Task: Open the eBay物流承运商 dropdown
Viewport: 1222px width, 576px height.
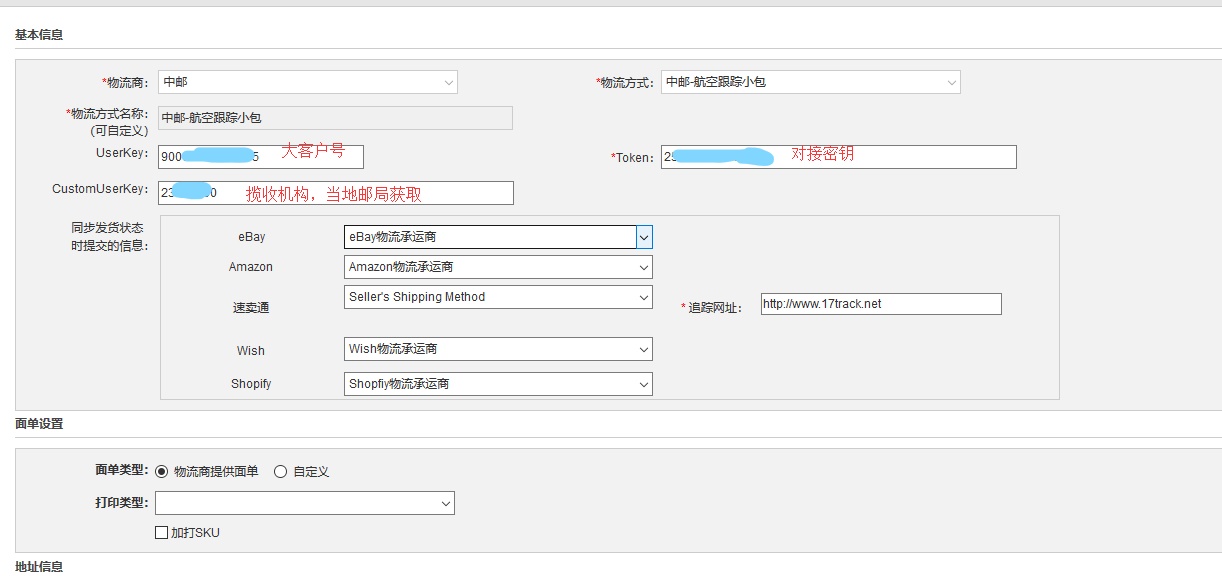Action: pos(498,237)
